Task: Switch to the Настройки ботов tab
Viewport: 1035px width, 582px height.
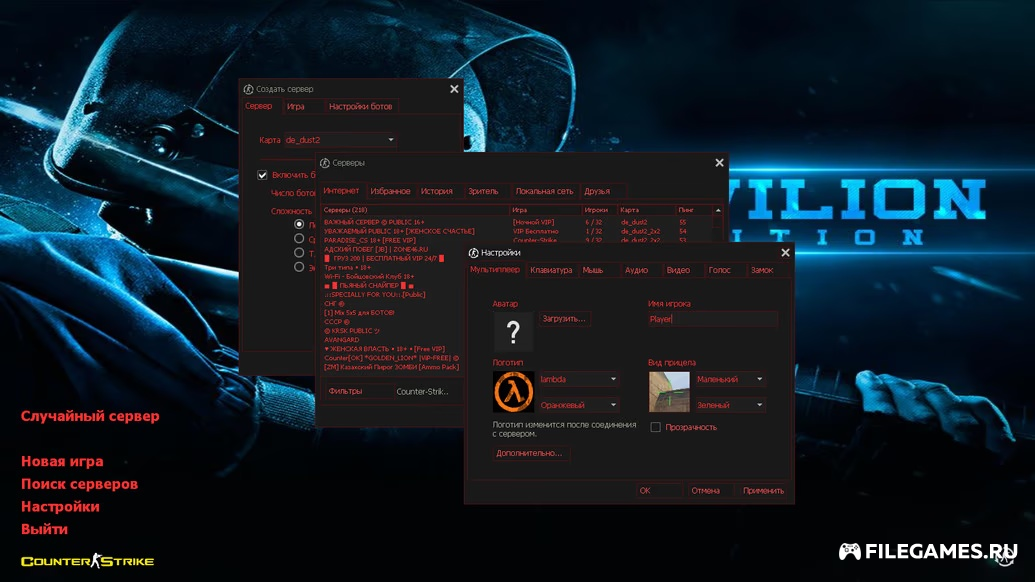Action: [x=360, y=106]
